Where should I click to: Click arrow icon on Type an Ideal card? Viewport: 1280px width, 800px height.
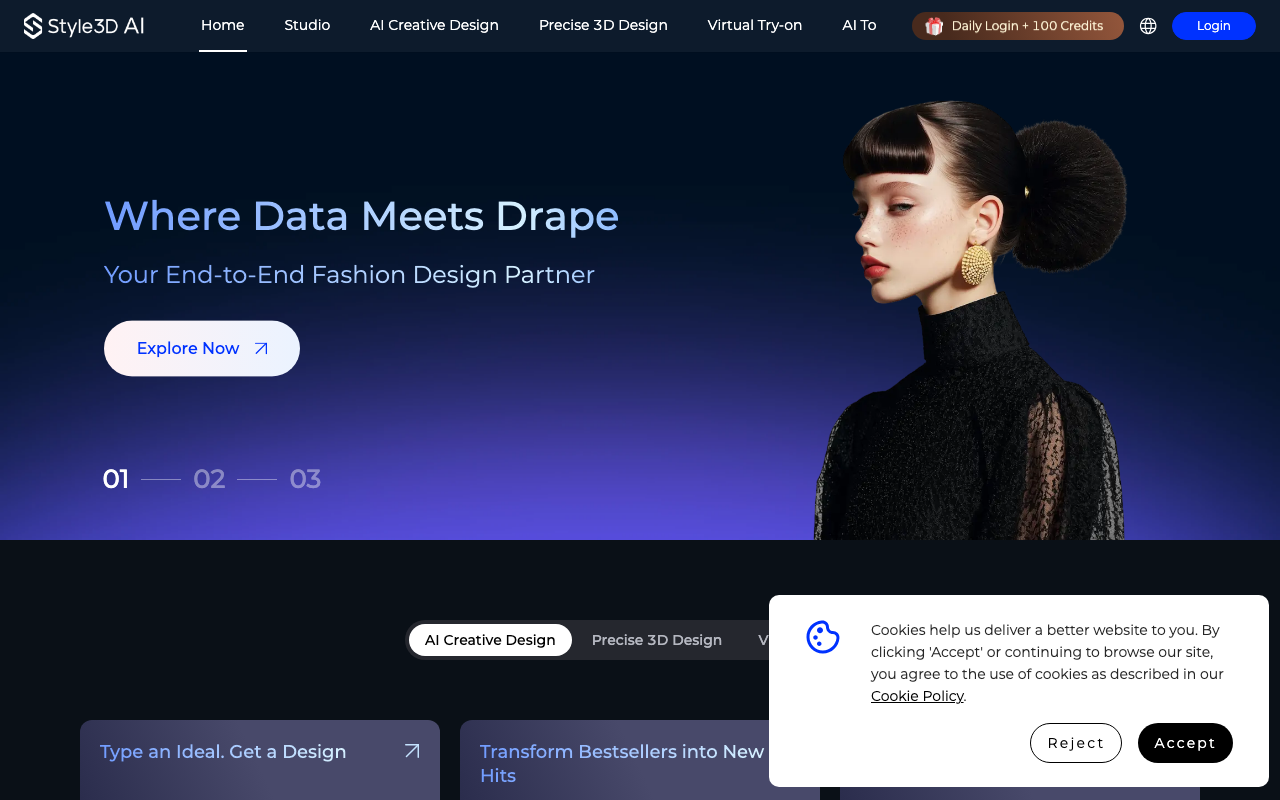(412, 751)
